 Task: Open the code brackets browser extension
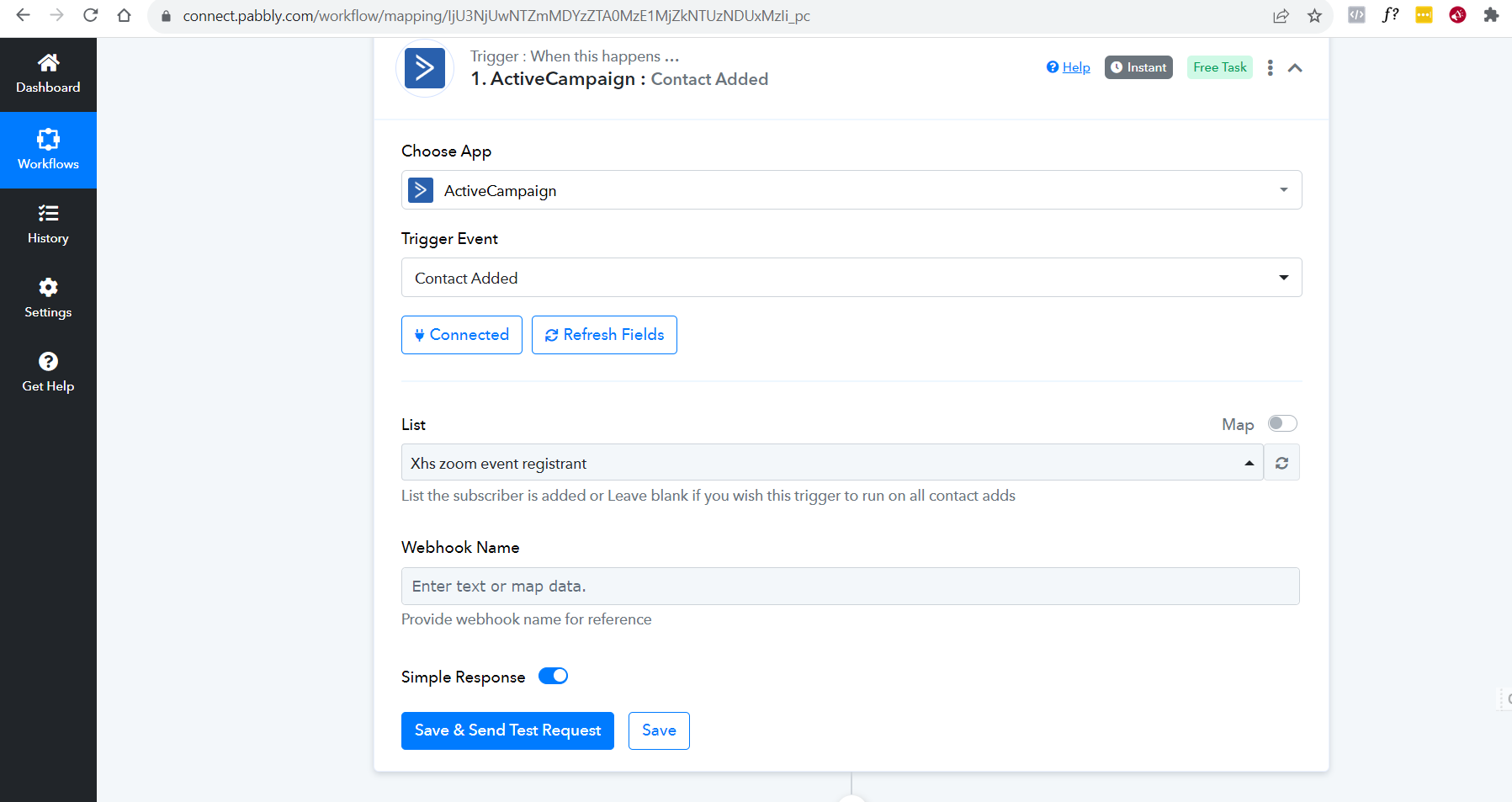(1356, 15)
